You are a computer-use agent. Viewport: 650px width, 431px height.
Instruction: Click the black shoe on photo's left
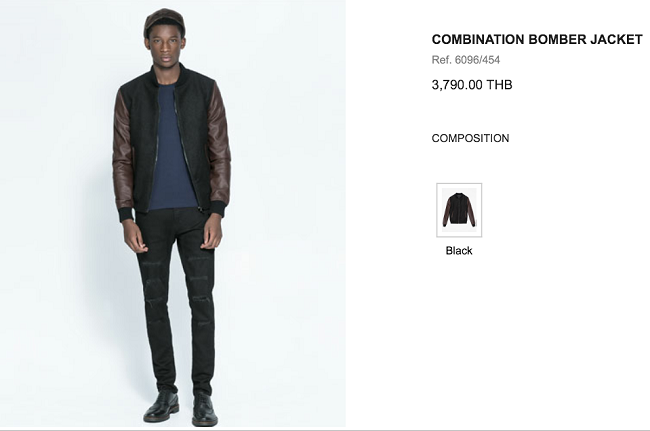click(162, 406)
